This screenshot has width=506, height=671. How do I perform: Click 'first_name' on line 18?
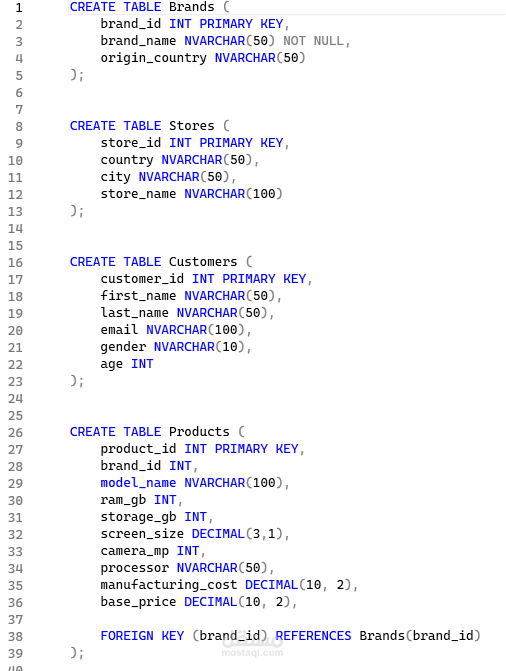tap(138, 296)
